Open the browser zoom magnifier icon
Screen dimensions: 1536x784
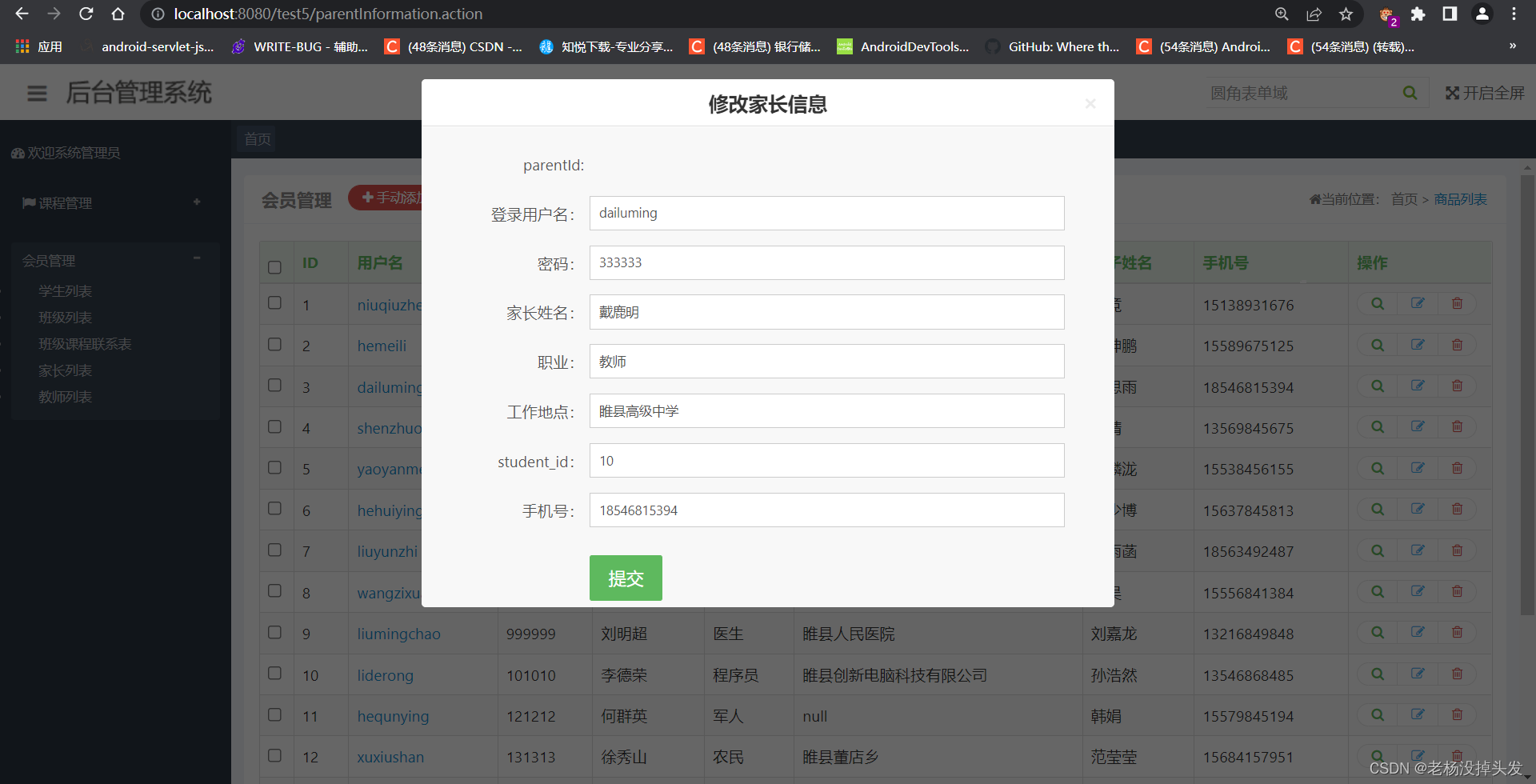pyautogui.click(x=1282, y=14)
